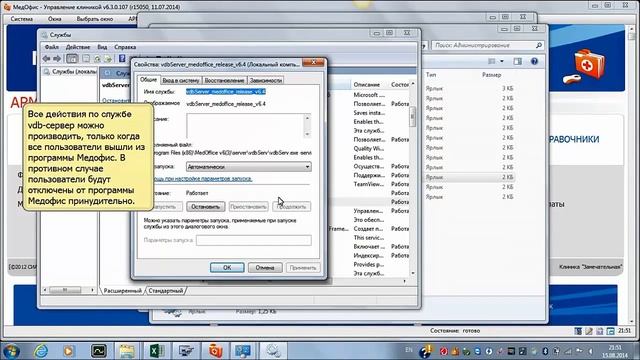Click the Forward arrow in Services toolbar
640x360 pixels.
coord(57,59)
